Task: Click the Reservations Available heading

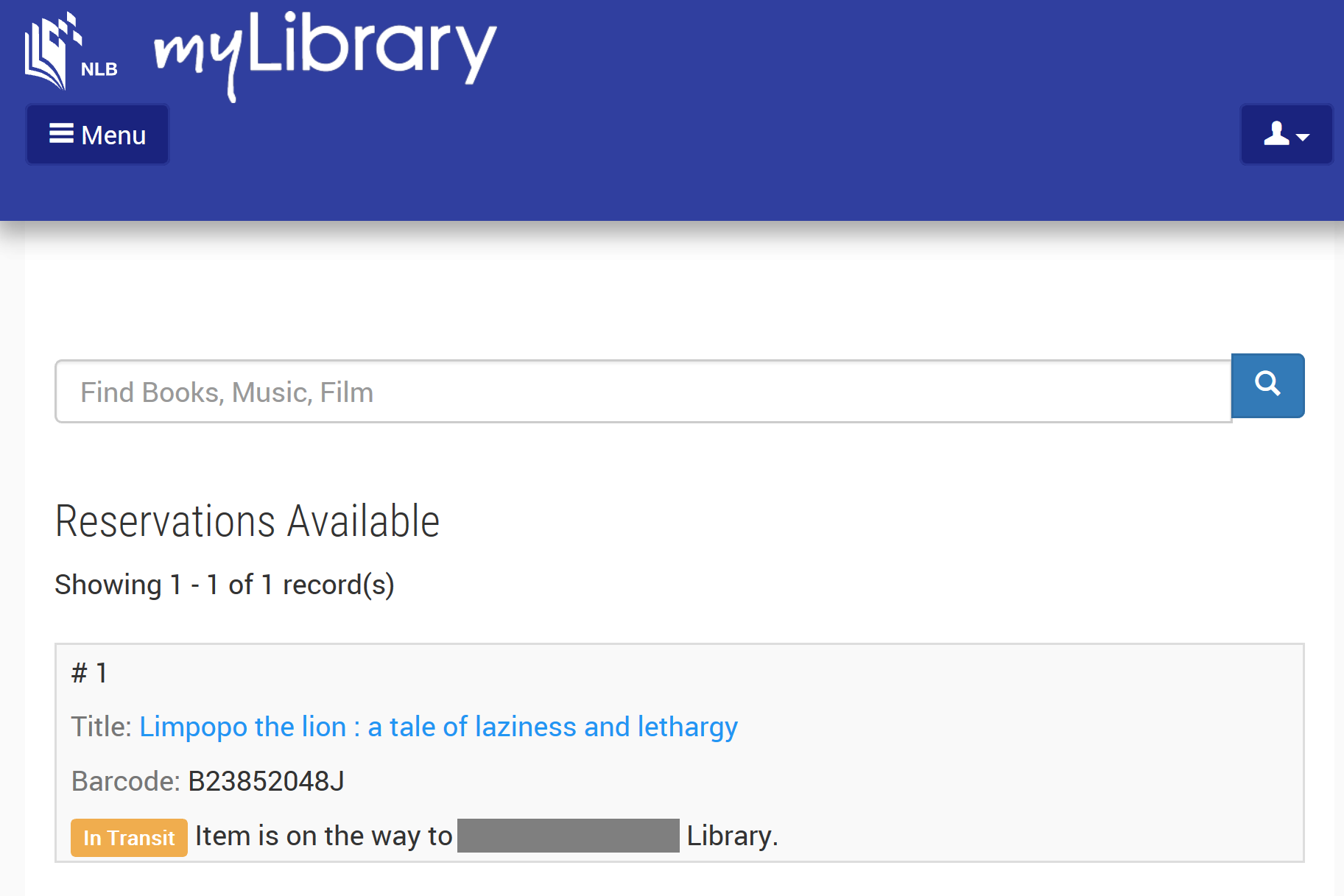Action: [x=247, y=521]
